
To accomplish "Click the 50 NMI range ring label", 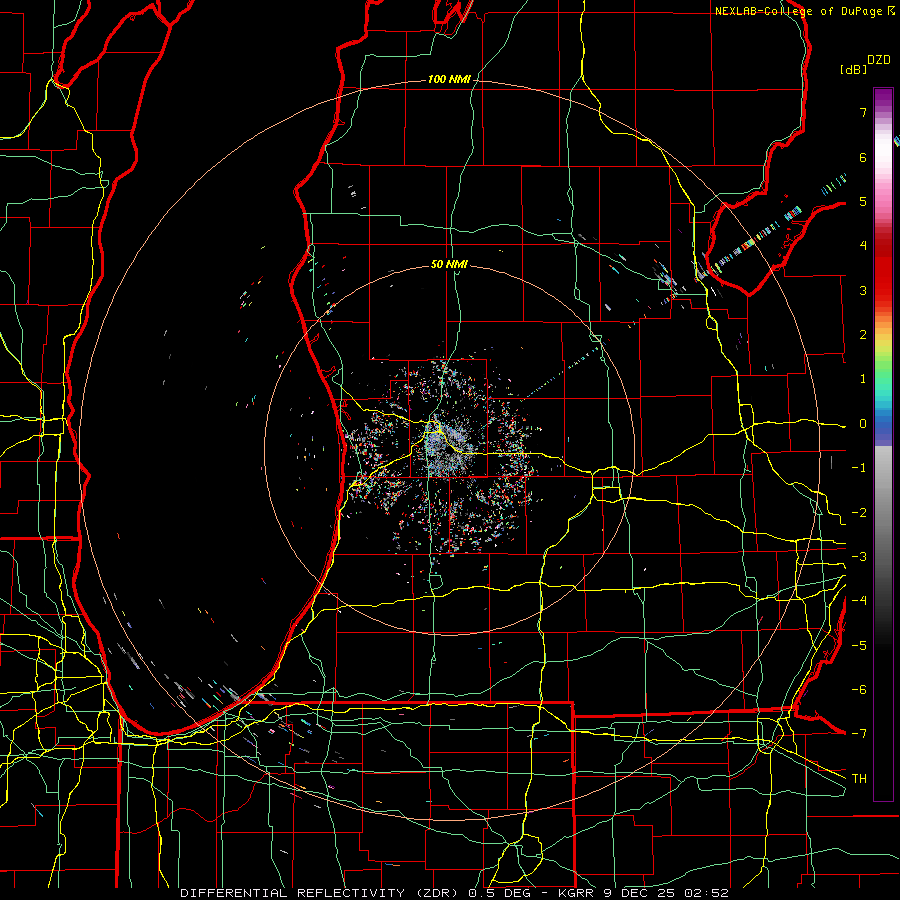I will (449, 264).
